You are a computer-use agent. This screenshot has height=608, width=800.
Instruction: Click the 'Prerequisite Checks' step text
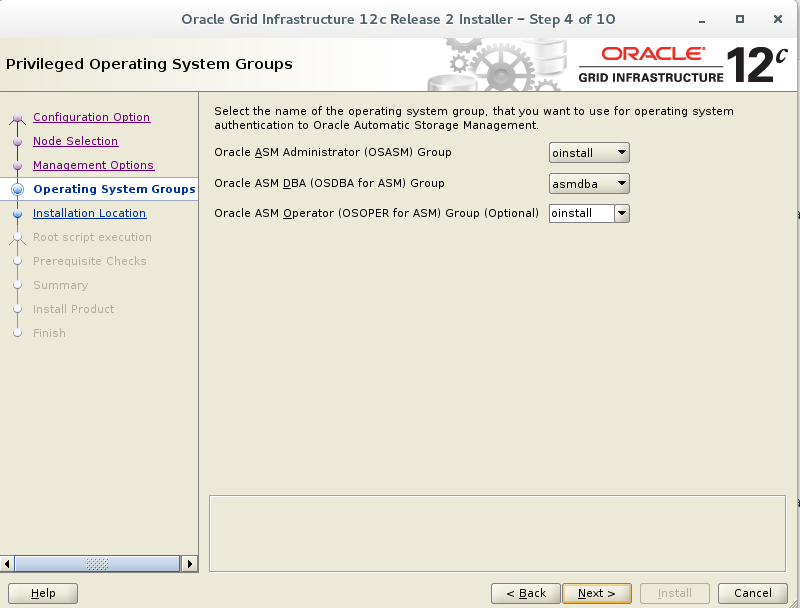click(90, 261)
